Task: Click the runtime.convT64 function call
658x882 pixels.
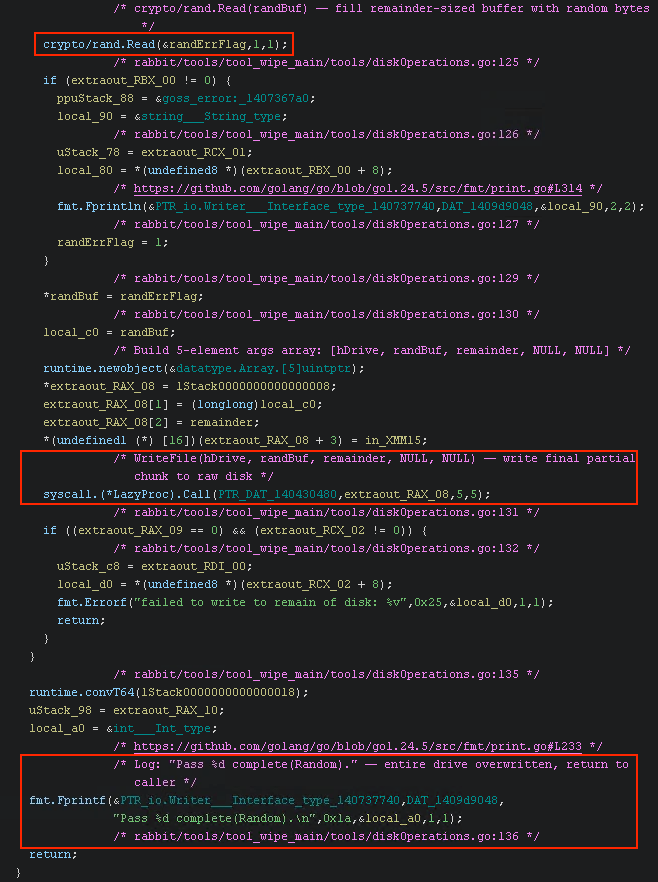Action: tap(82, 692)
